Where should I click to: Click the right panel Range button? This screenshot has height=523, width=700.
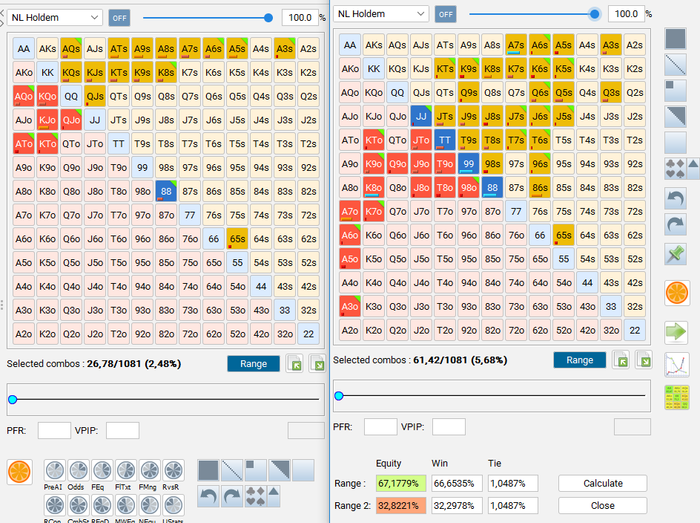(x=580, y=360)
